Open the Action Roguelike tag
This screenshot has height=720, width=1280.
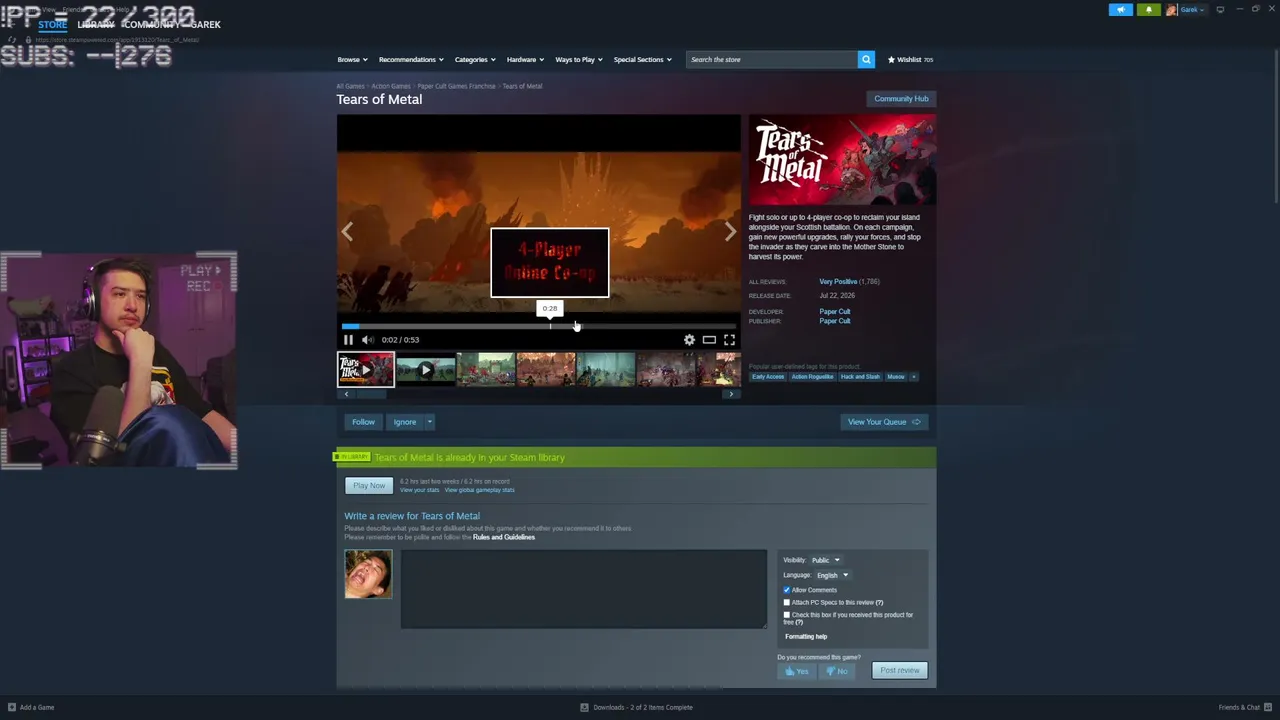812,377
